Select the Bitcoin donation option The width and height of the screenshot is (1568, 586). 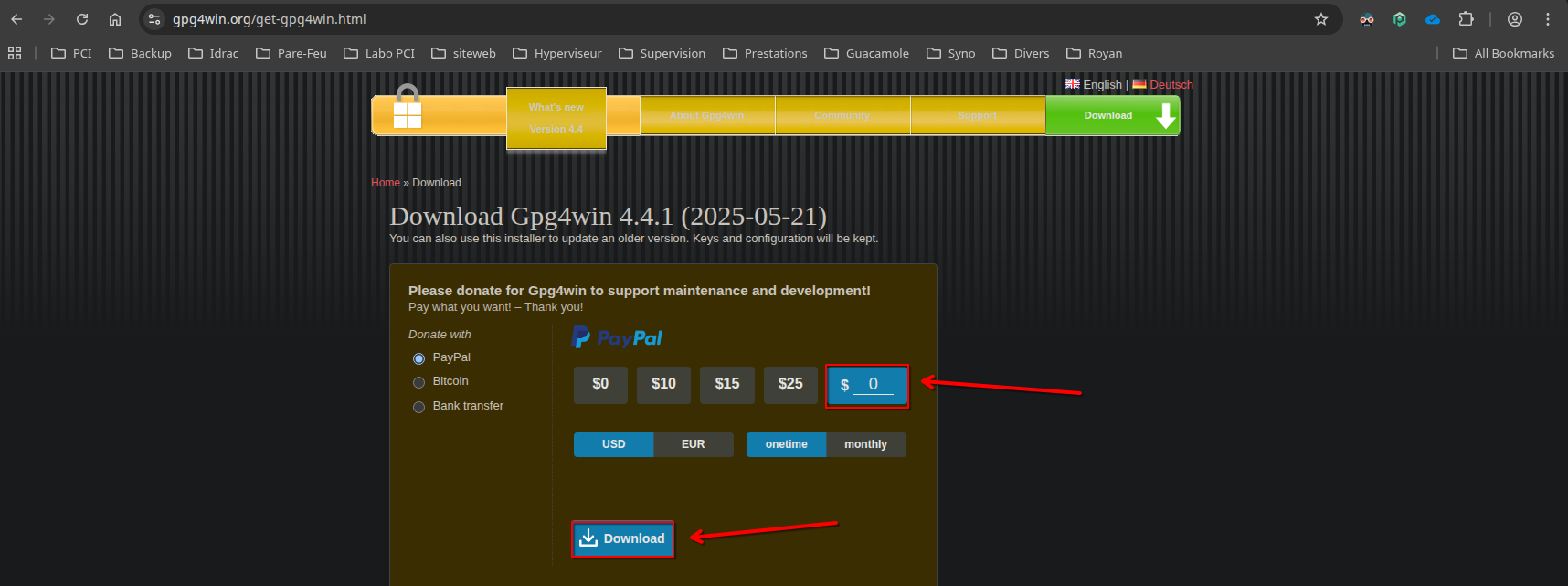click(x=419, y=382)
